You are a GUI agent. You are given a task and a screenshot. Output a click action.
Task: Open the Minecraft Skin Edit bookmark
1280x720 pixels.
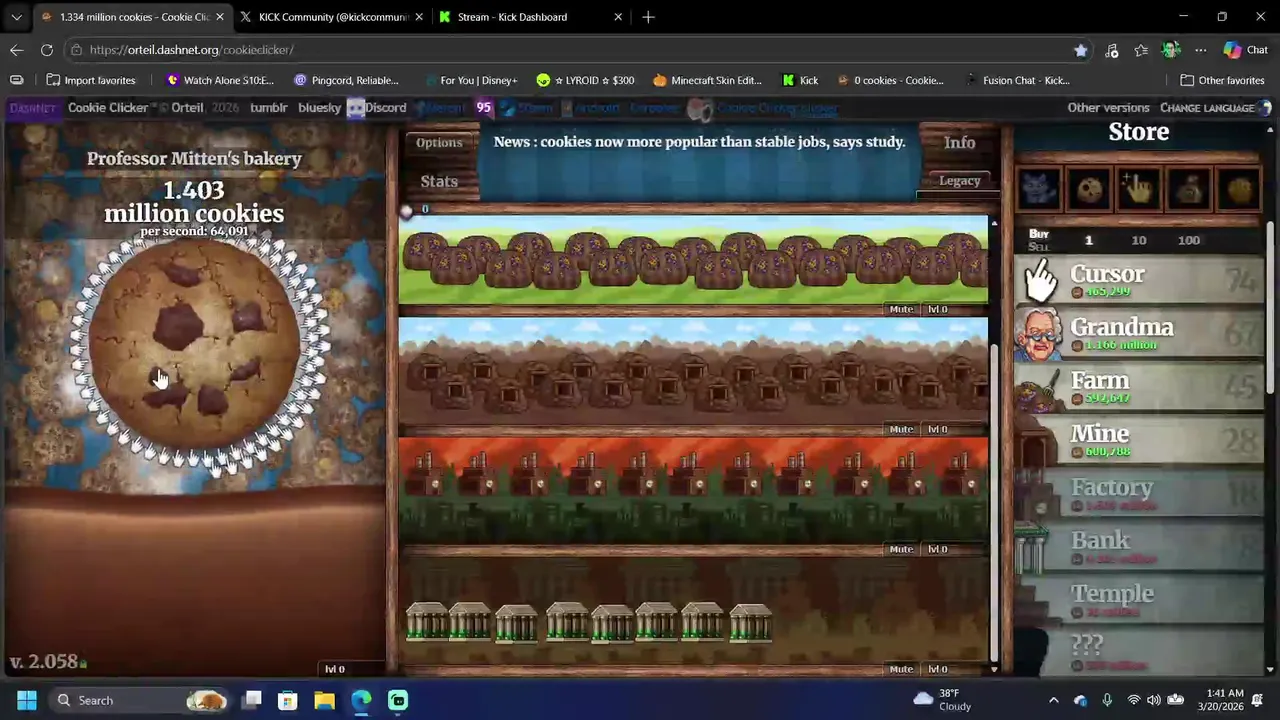tap(707, 80)
